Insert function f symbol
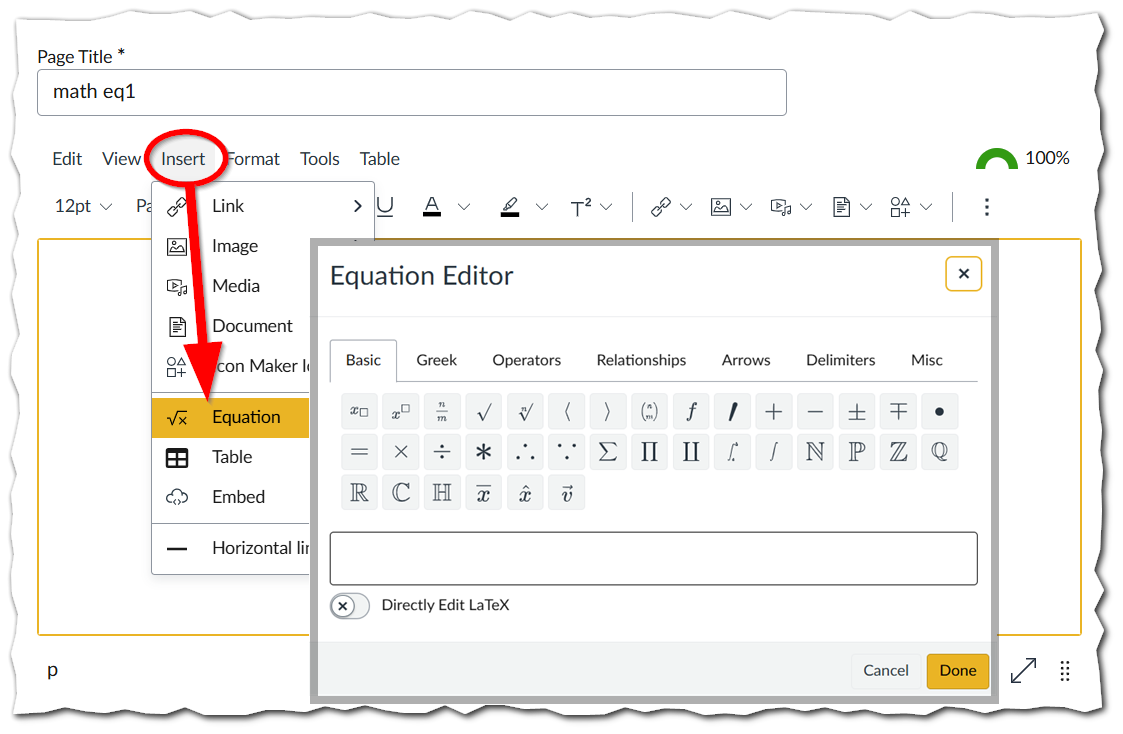This screenshot has height=734, width=1123. pyautogui.click(x=690, y=412)
